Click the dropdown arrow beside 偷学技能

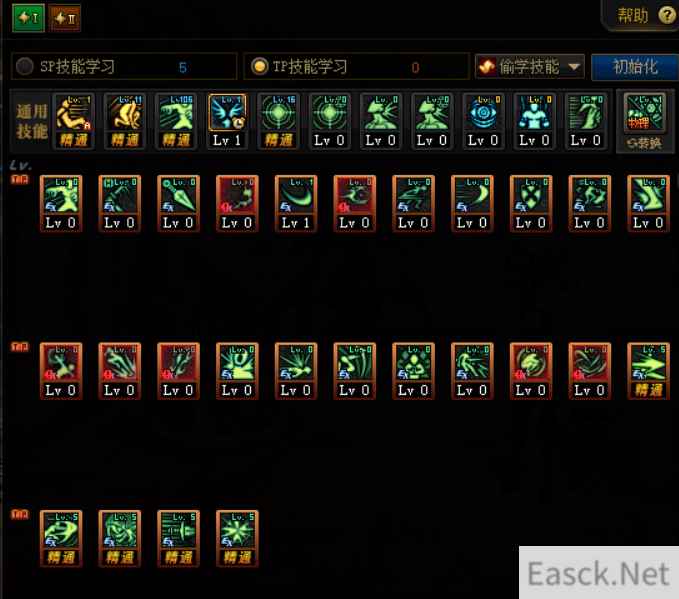[574, 67]
